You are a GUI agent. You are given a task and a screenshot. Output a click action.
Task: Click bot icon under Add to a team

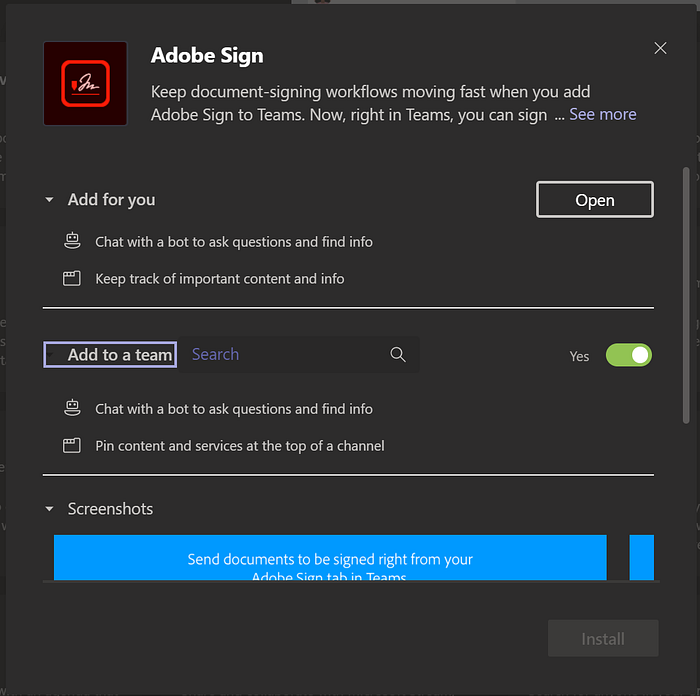coord(72,408)
